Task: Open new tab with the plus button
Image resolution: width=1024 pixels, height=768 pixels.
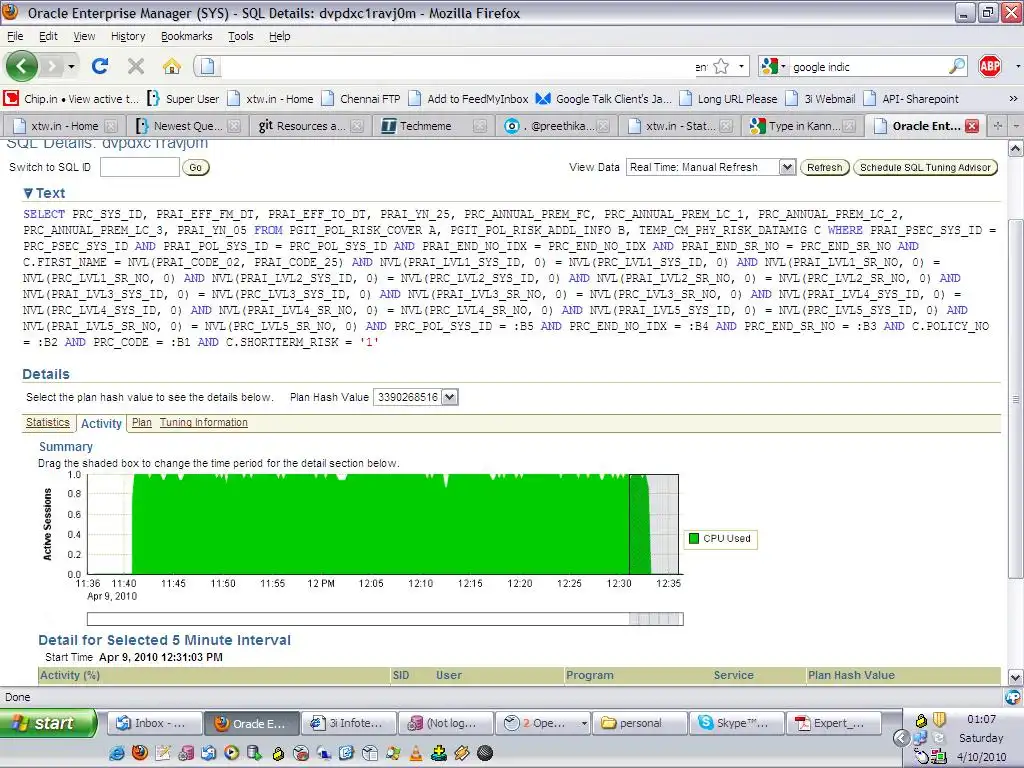Action: [x=997, y=126]
